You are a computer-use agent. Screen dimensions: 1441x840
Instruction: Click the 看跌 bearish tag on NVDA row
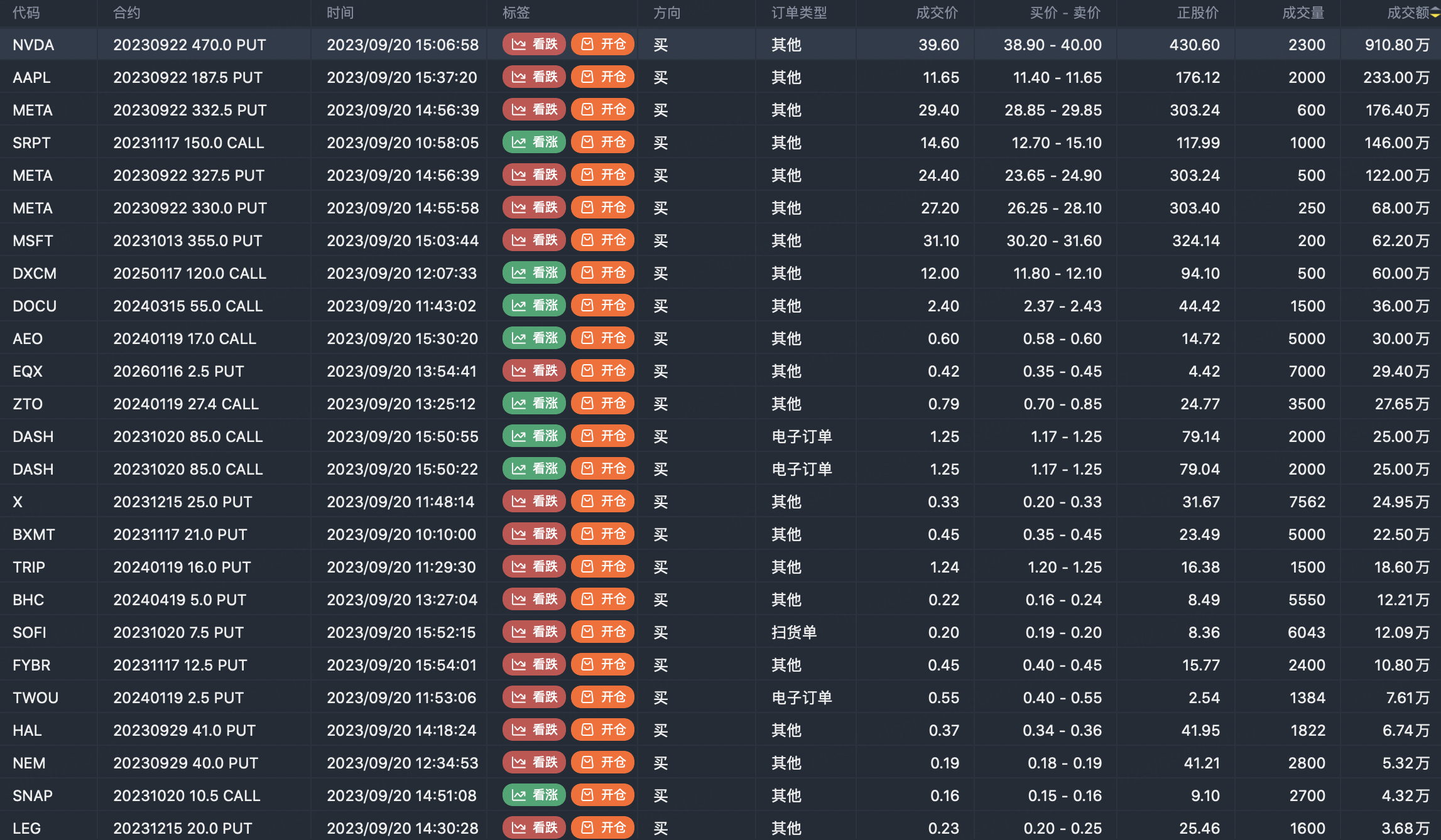pos(534,45)
